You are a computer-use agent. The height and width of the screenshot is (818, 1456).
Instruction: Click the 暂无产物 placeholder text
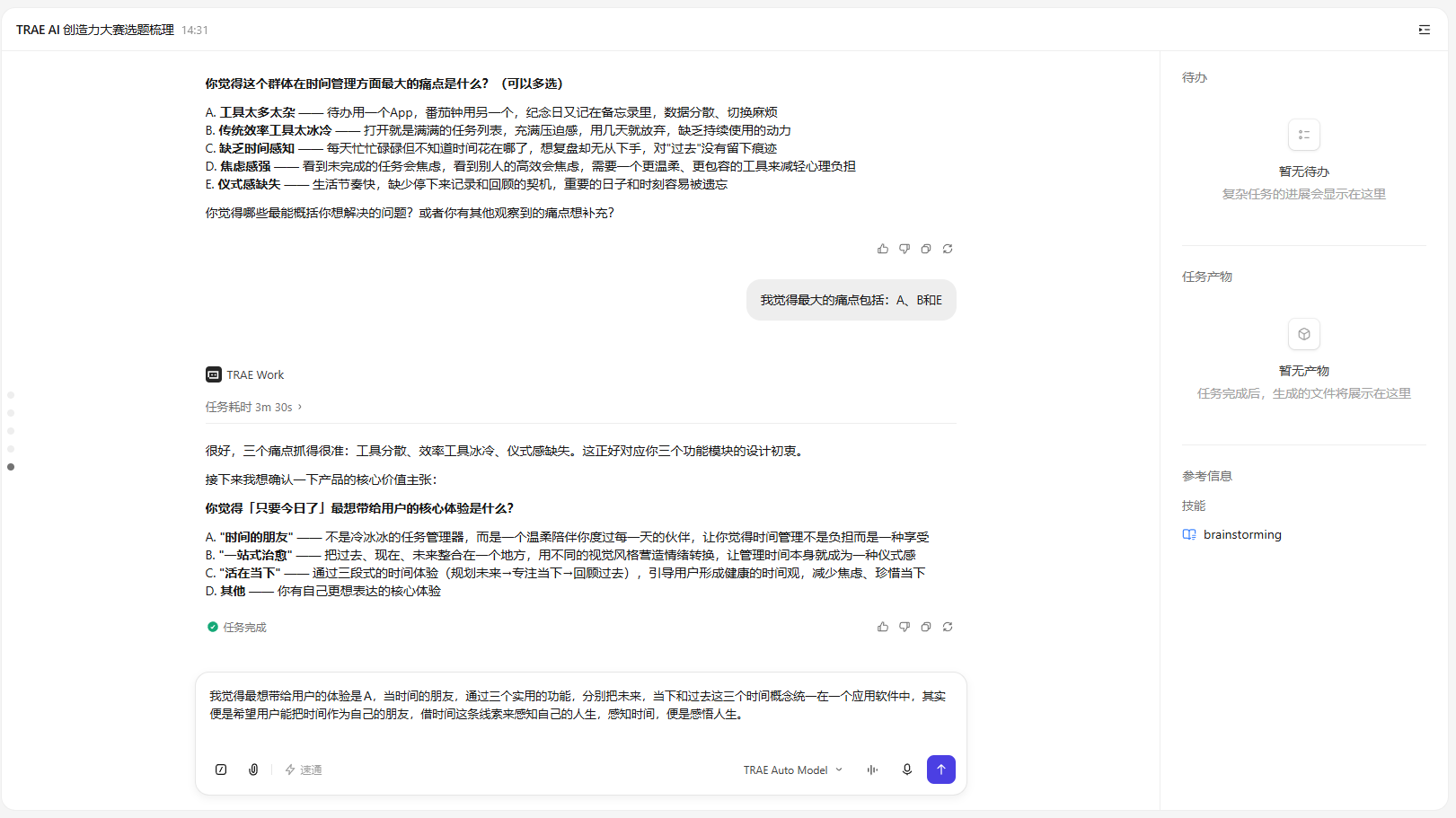click(x=1304, y=371)
